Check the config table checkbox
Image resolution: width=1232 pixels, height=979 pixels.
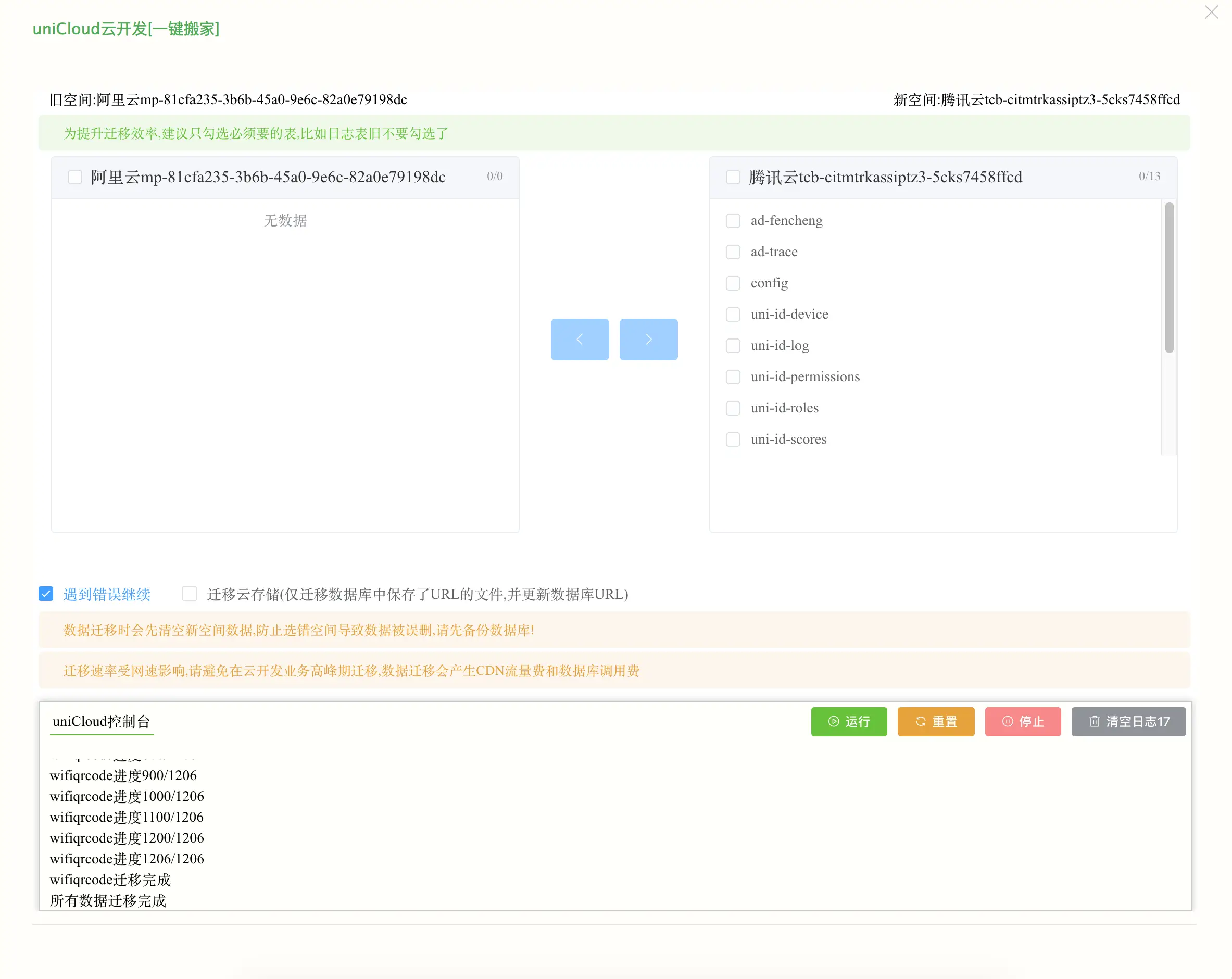[733, 283]
